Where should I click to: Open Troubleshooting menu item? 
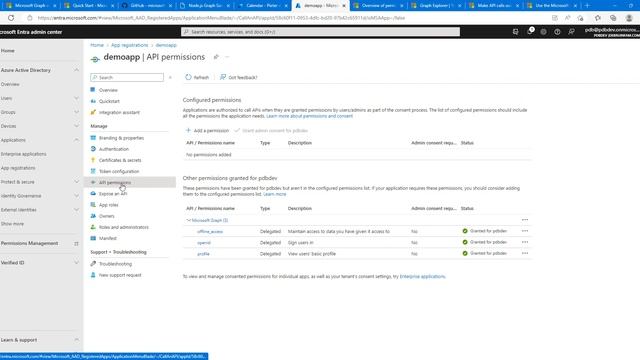(x=115, y=264)
